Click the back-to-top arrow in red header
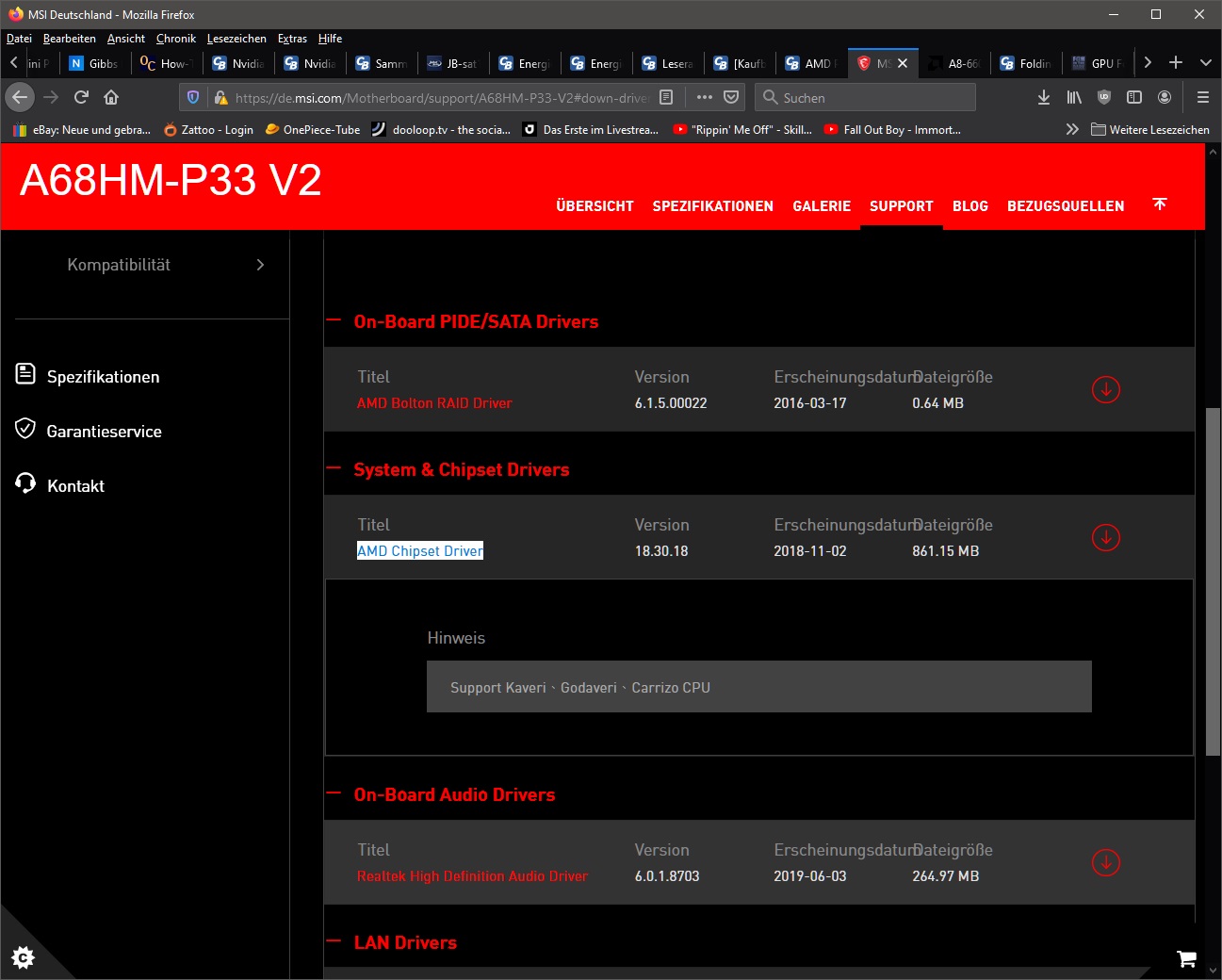Screen dimensions: 1222x980 click(1160, 204)
